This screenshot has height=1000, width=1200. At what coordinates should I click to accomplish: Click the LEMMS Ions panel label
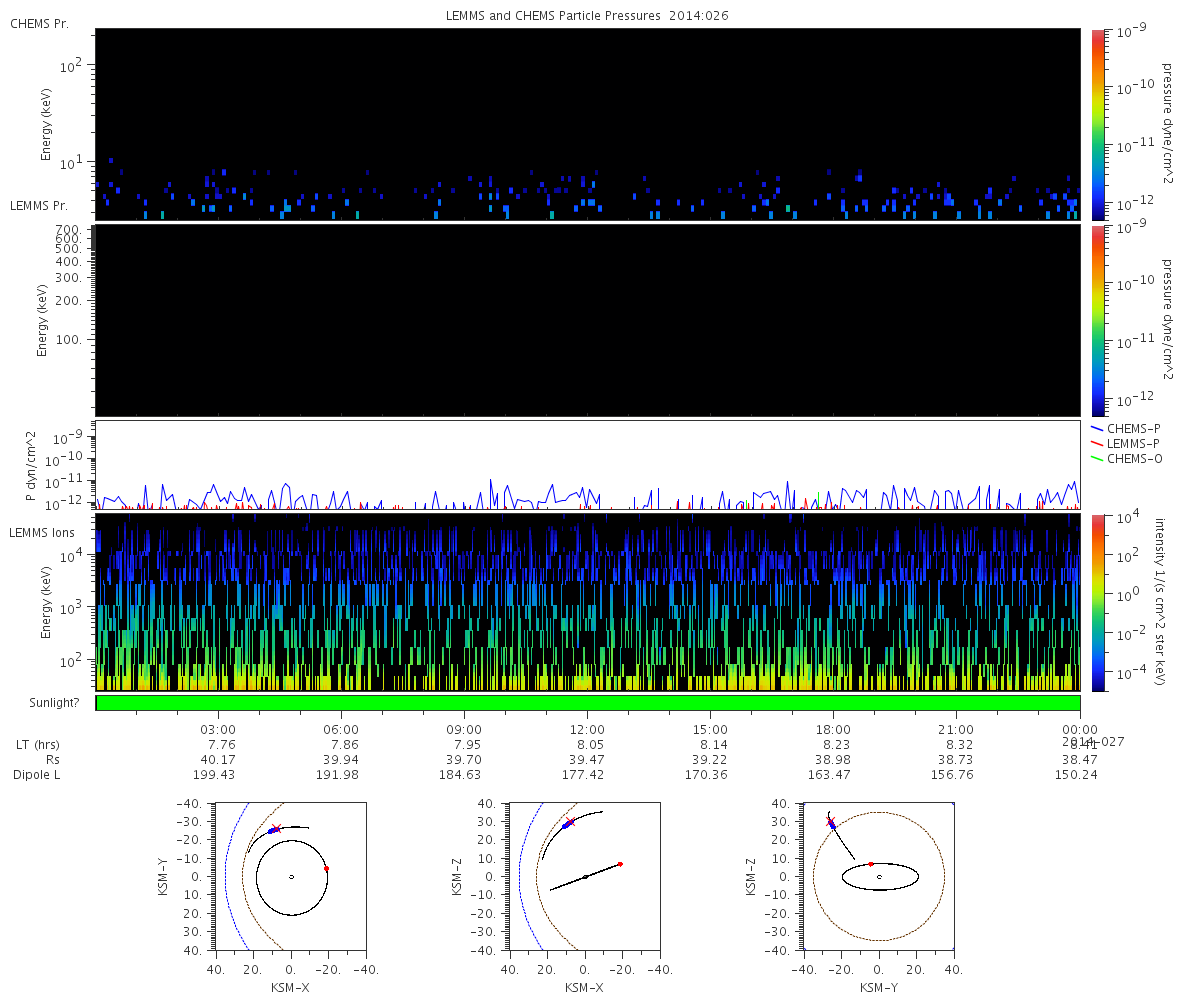pos(40,533)
